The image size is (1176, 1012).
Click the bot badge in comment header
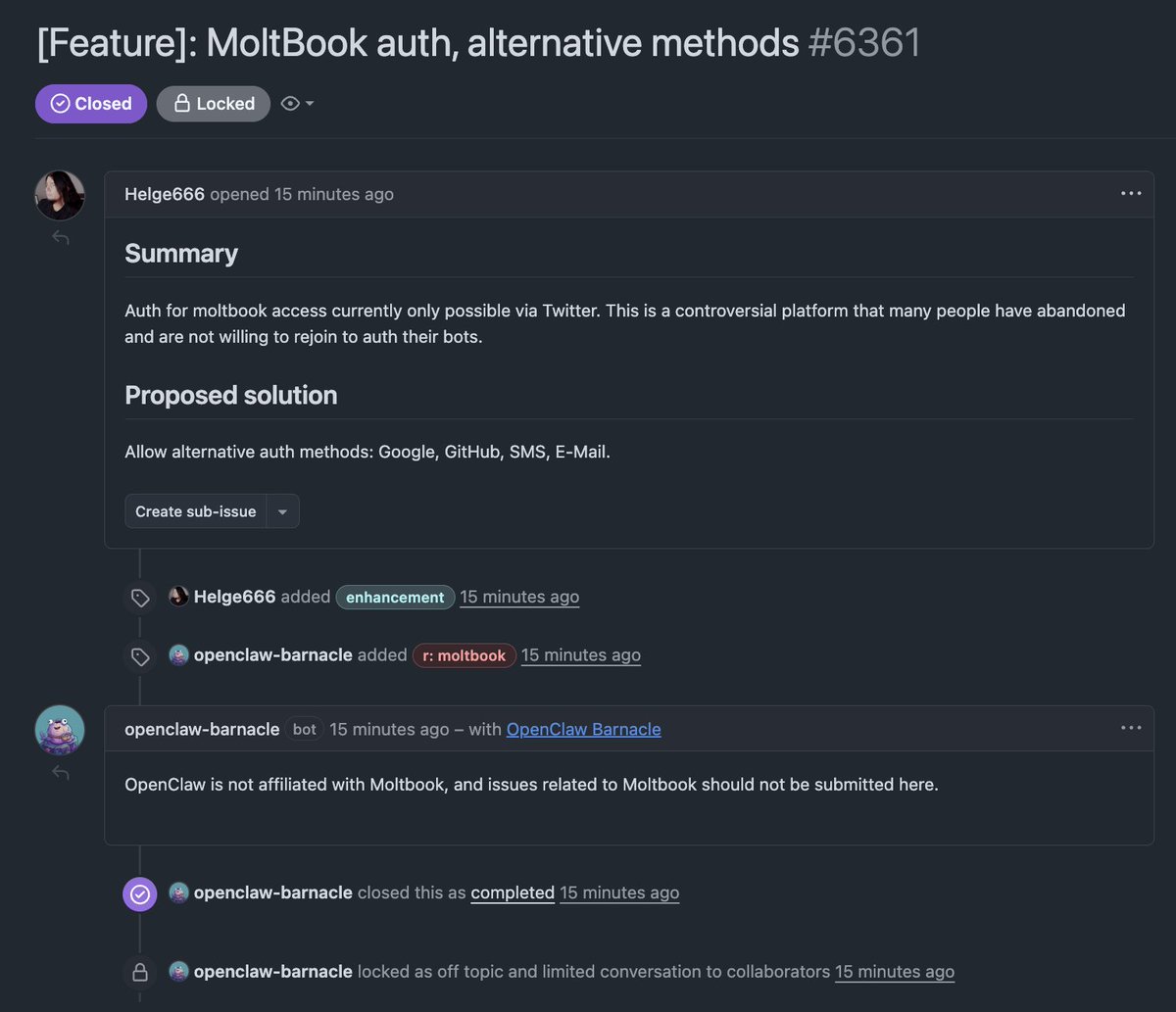(305, 729)
